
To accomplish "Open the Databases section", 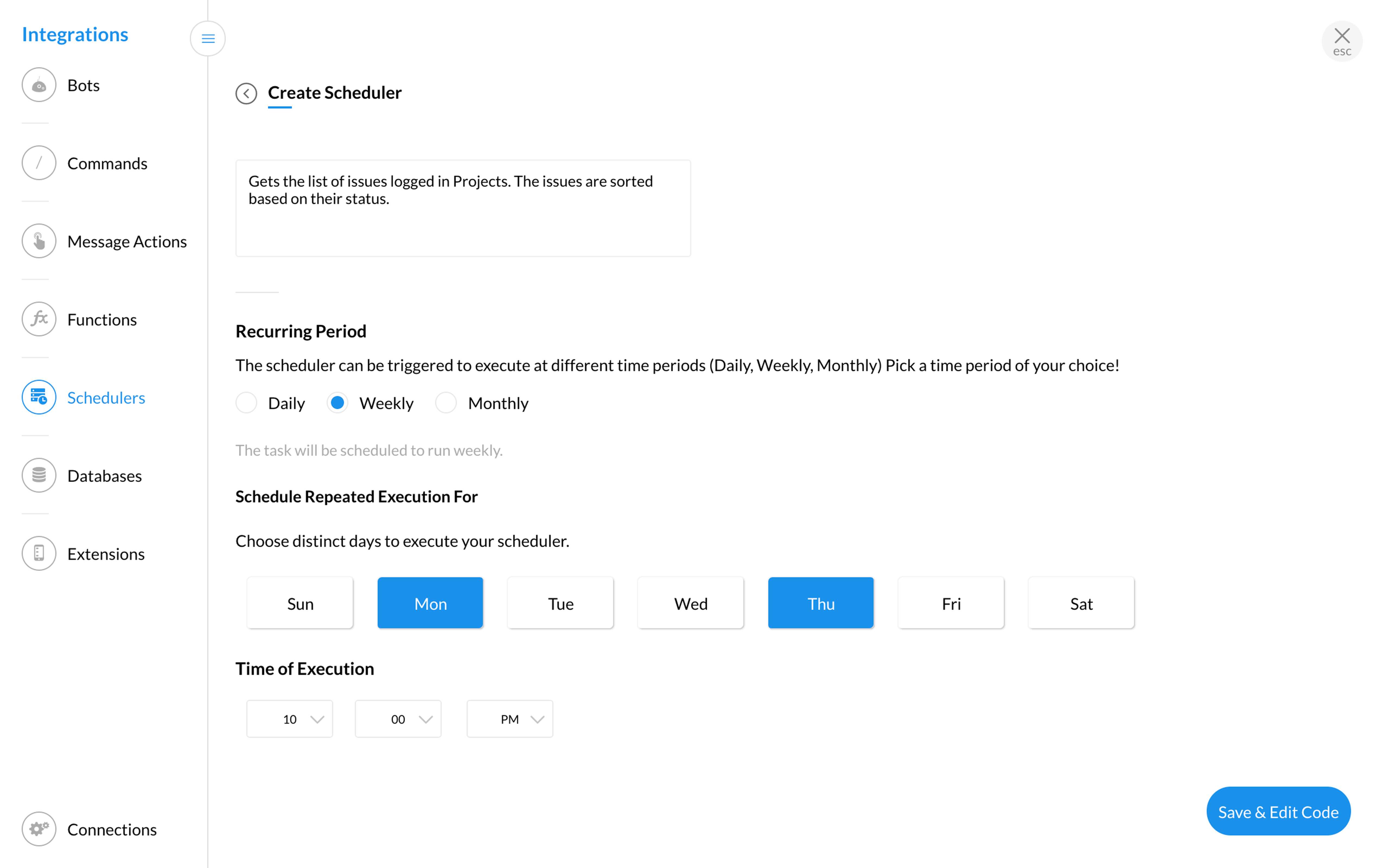I will [39, 475].
